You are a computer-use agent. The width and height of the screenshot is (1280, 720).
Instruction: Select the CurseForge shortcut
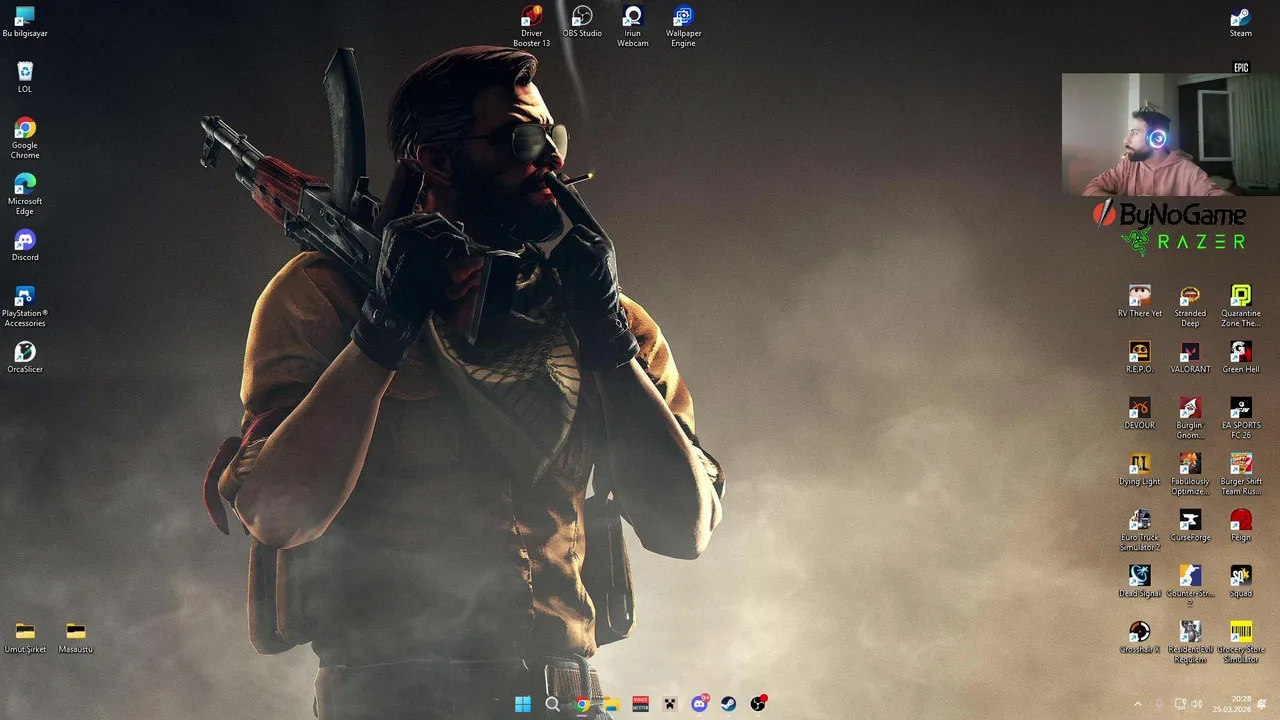point(1190,525)
